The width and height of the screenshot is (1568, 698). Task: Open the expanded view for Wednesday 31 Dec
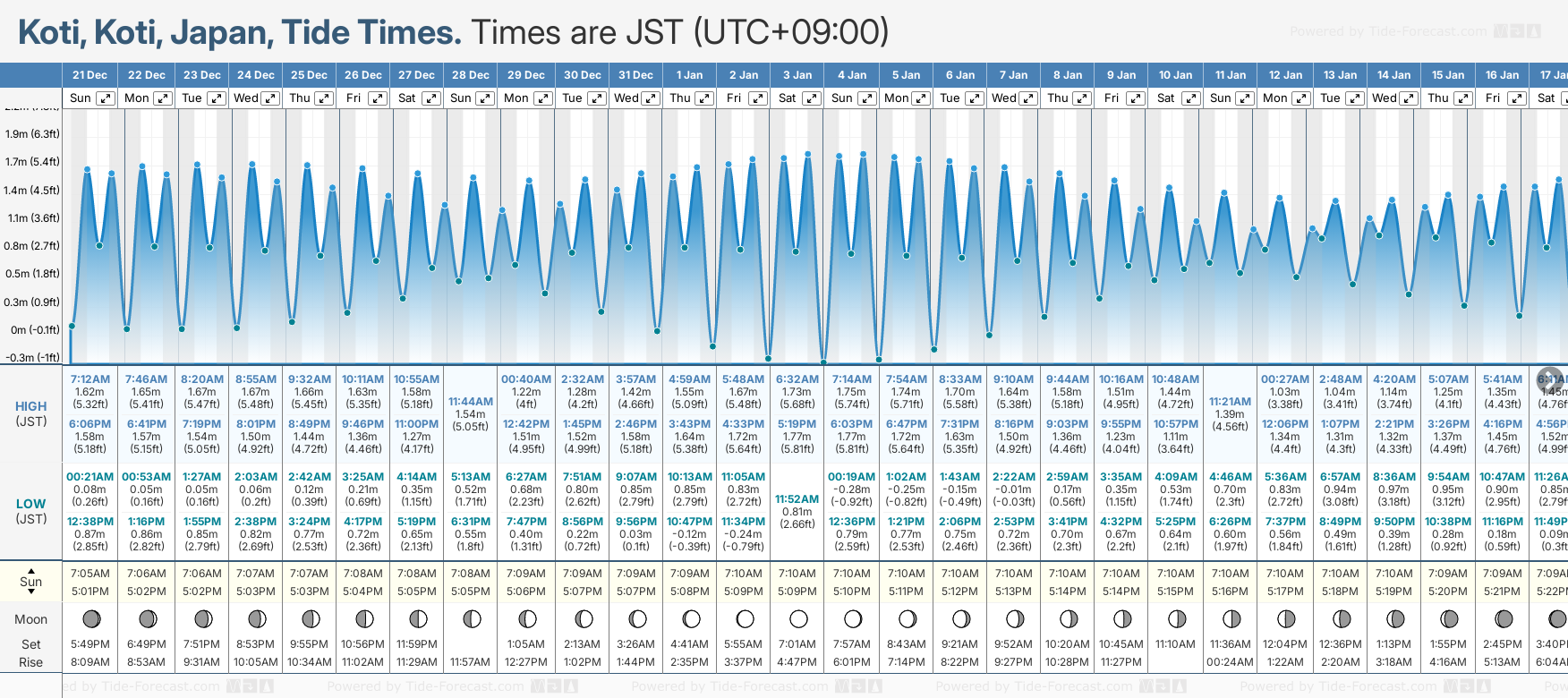(x=651, y=98)
